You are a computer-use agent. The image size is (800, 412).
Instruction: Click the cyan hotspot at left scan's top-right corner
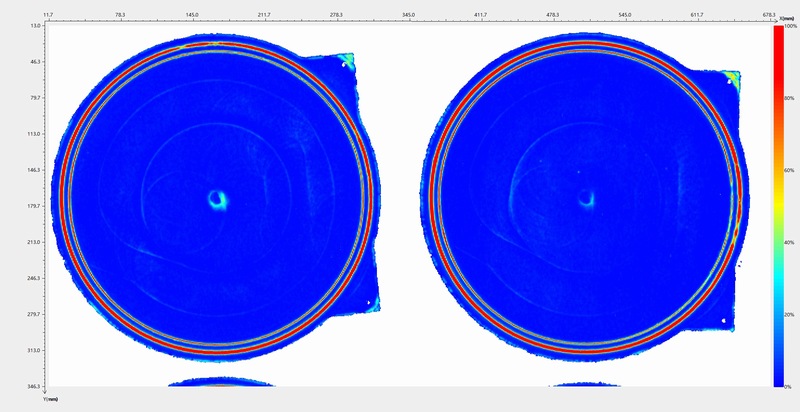[348, 62]
